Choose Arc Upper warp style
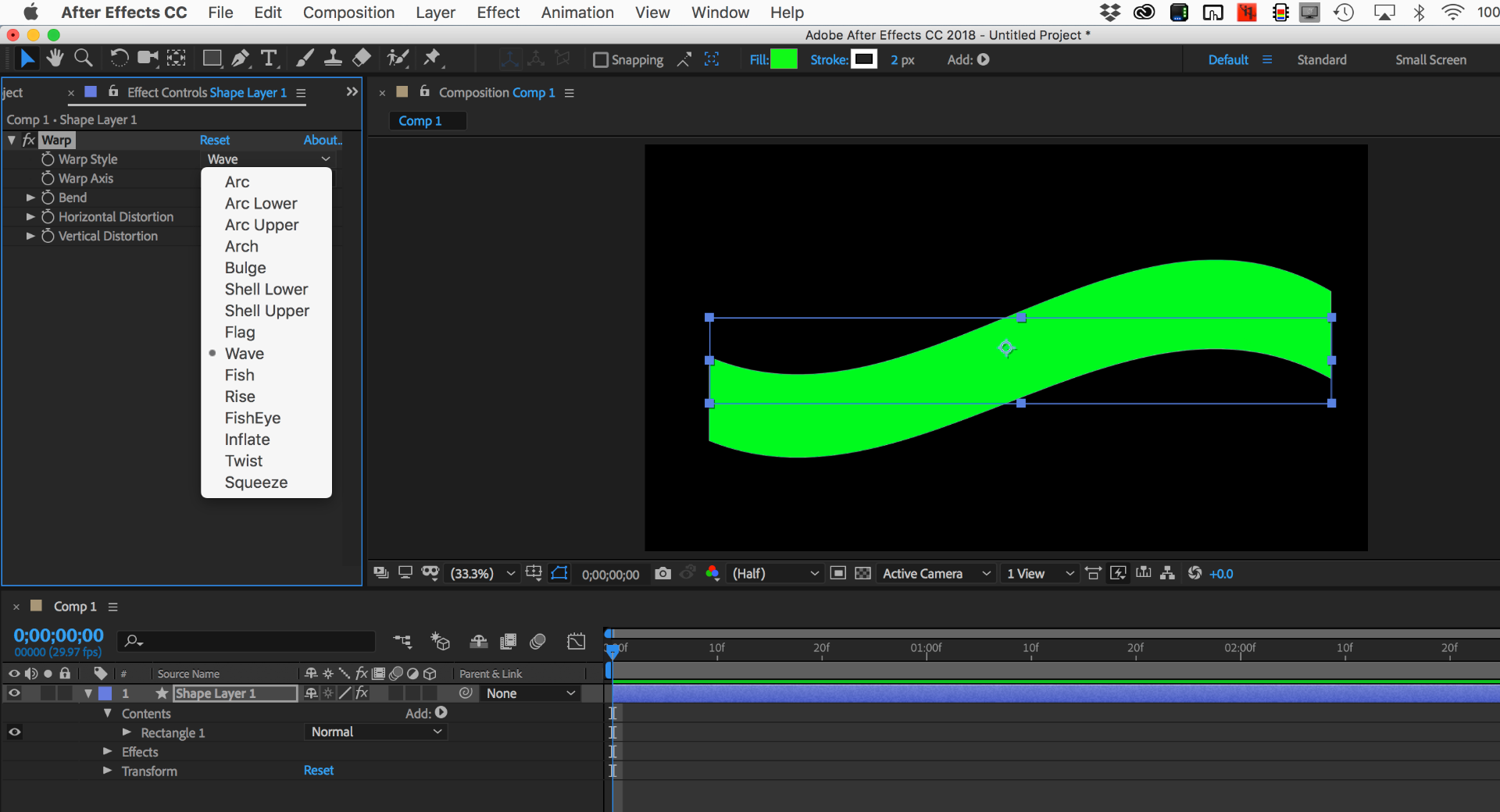Image resolution: width=1500 pixels, height=812 pixels. (262, 225)
